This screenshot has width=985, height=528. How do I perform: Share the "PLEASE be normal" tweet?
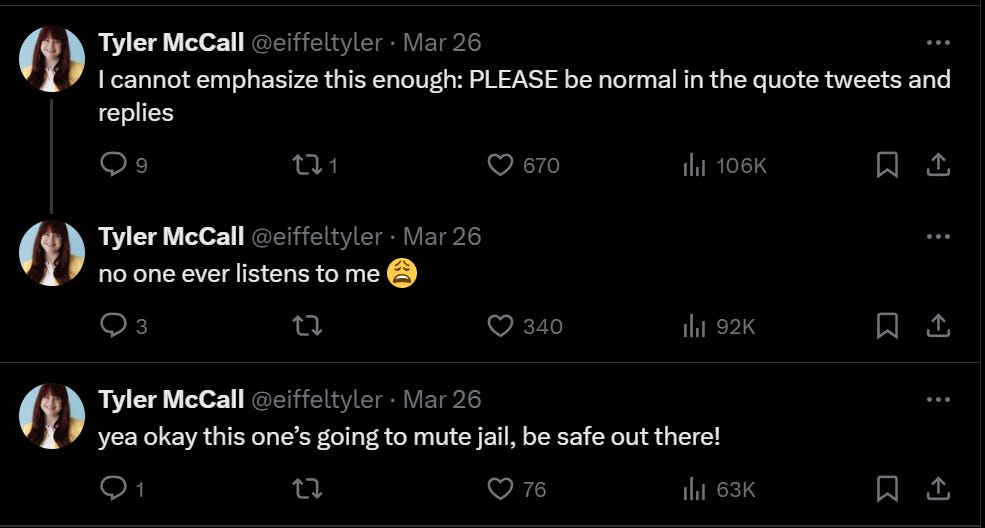click(x=938, y=165)
